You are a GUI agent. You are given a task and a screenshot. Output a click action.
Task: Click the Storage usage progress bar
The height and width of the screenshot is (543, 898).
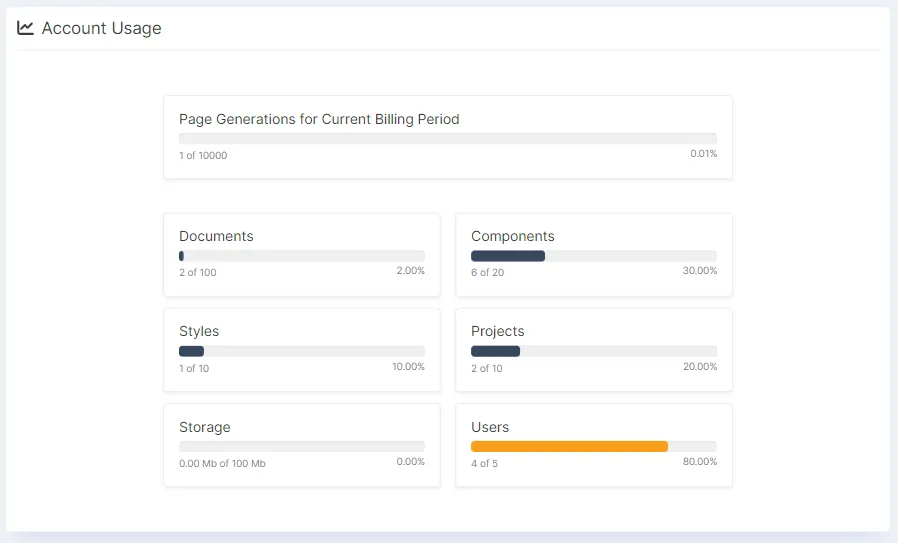302,446
